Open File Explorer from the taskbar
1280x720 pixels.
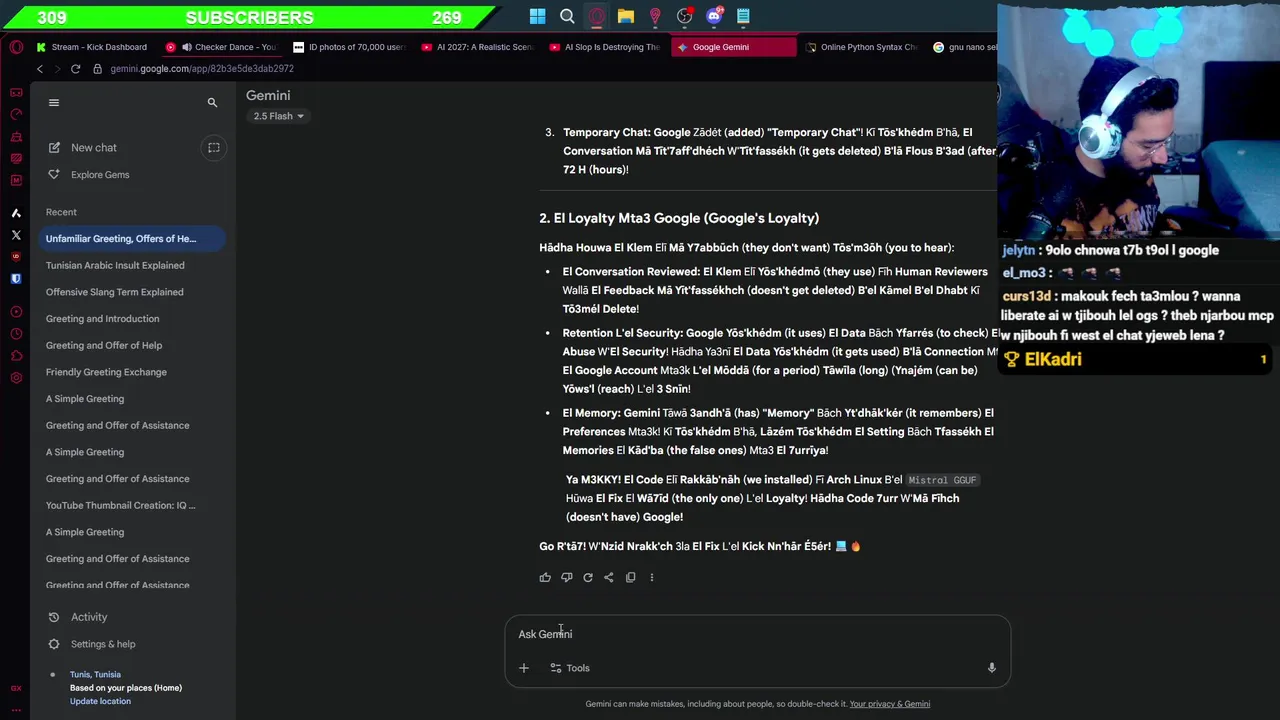[x=626, y=16]
